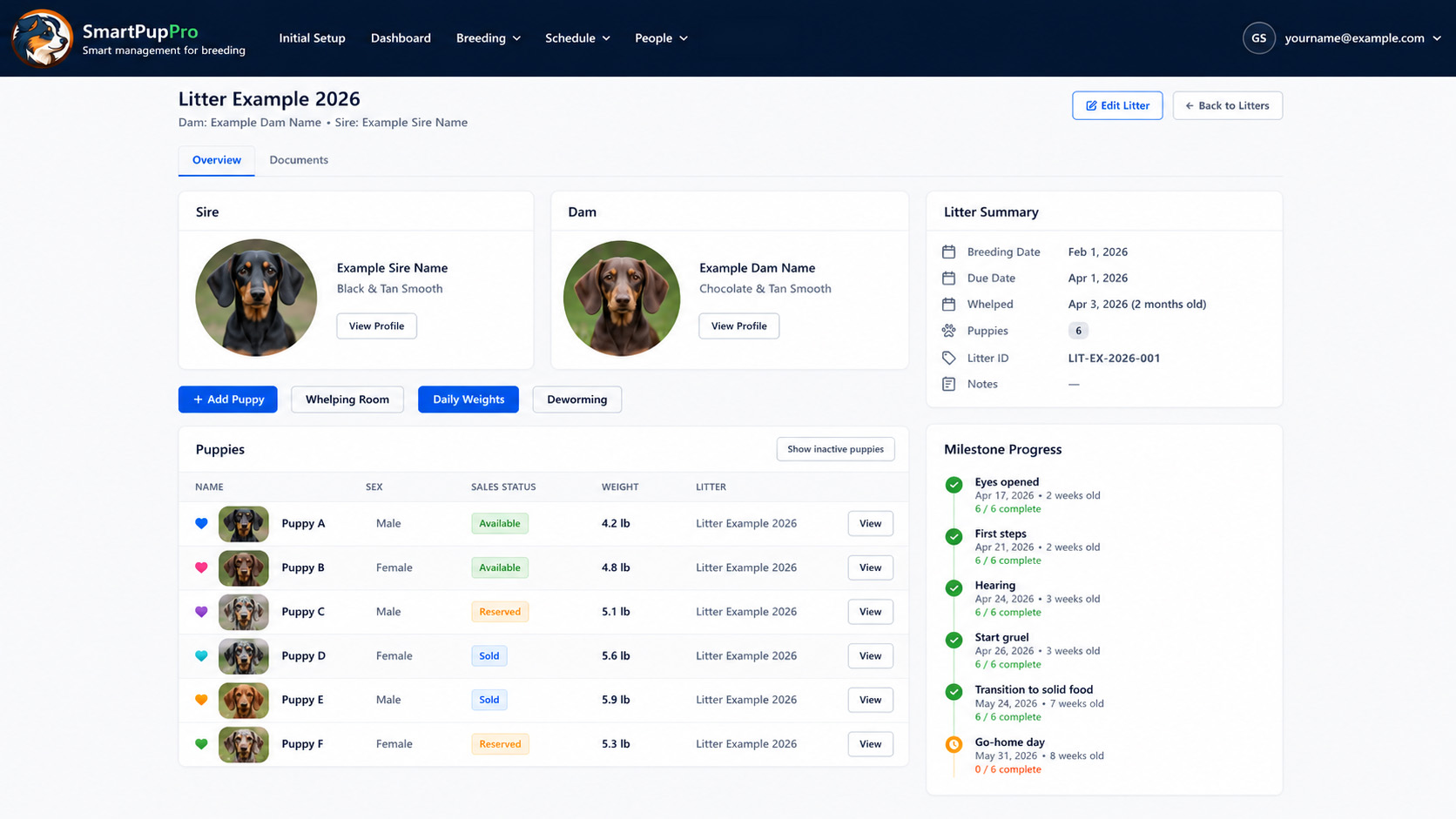View the sire's profile
This screenshot has height=819, width=1456.
point(376,326)
